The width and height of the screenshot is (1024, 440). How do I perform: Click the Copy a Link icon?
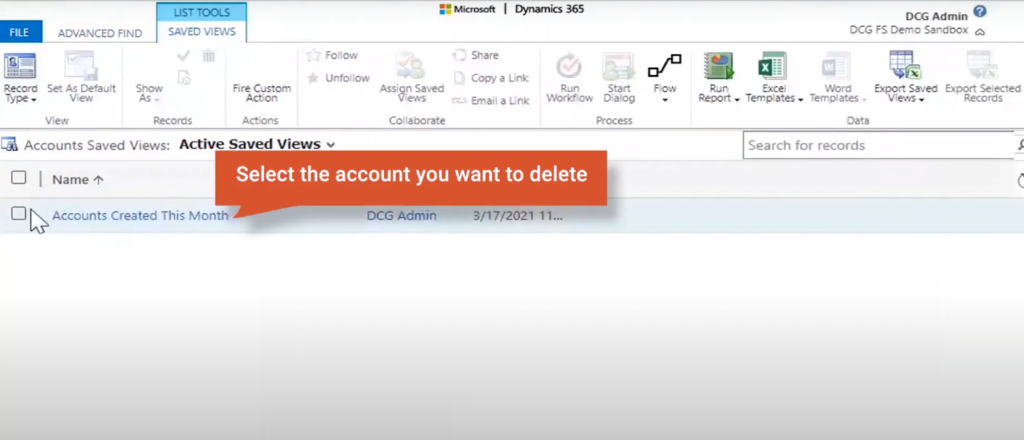point(459,78)
